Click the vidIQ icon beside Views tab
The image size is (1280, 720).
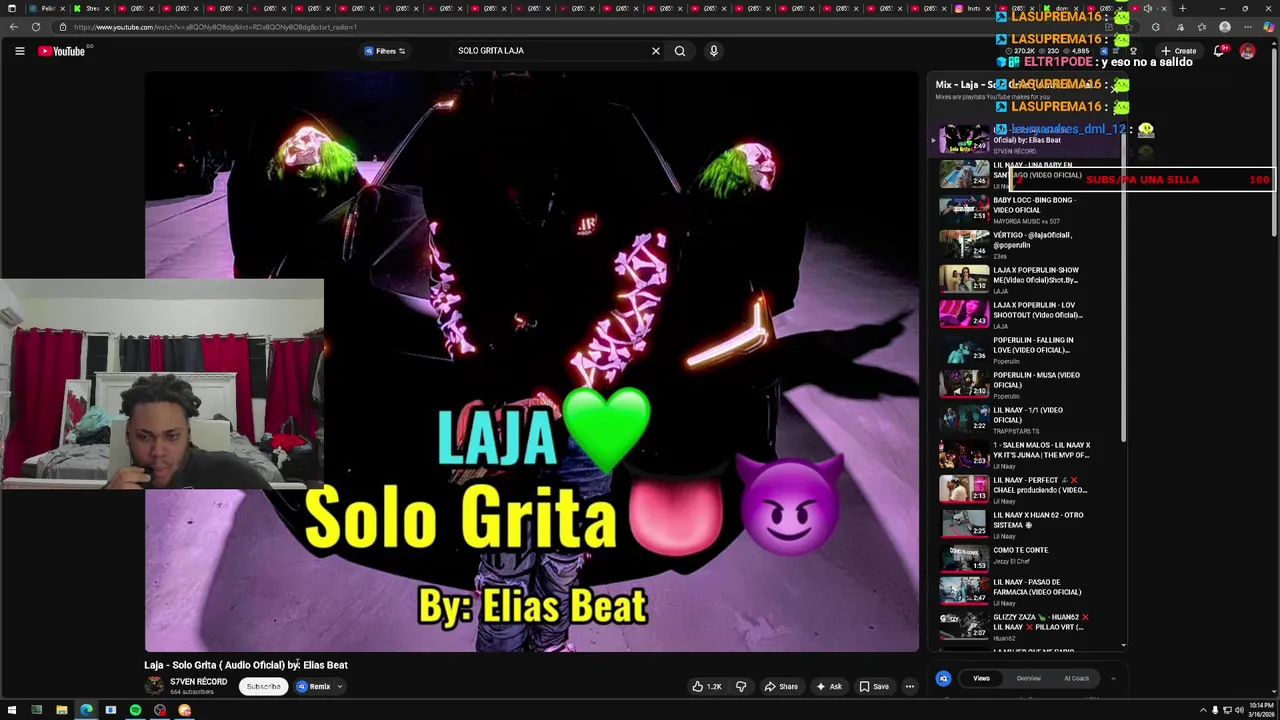coord(943,679)
